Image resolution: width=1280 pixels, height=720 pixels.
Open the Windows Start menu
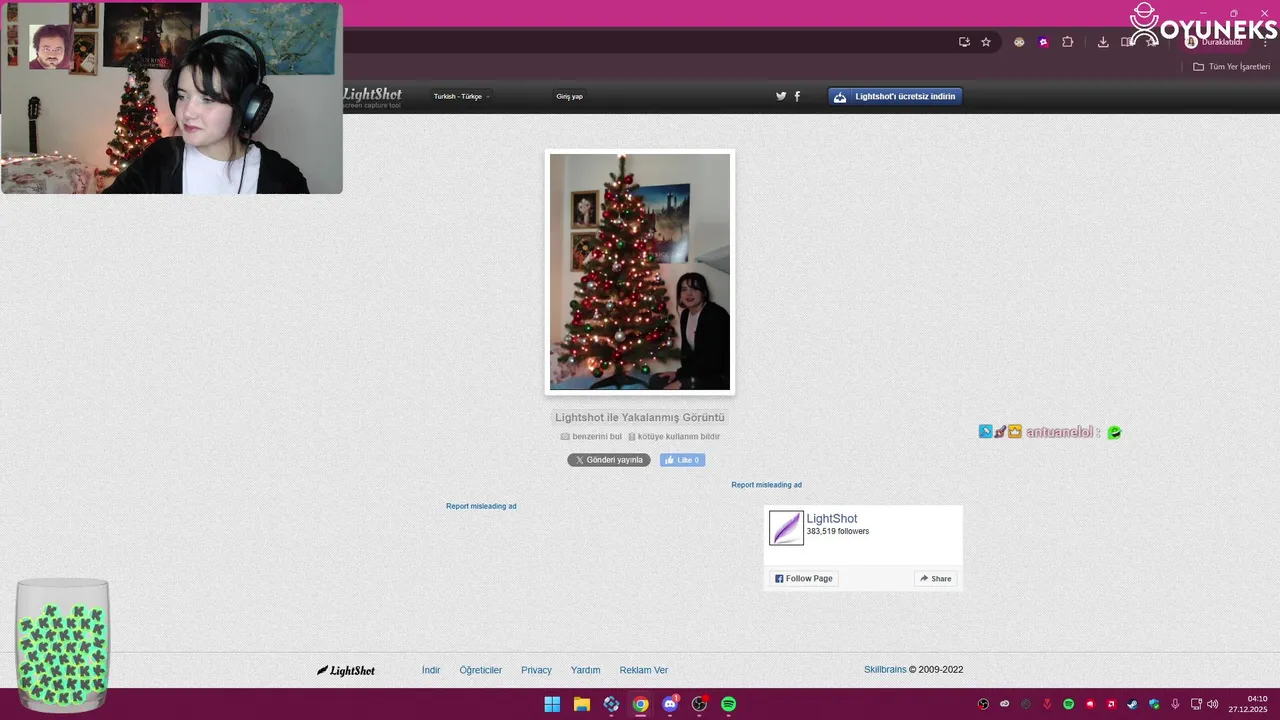552,704
